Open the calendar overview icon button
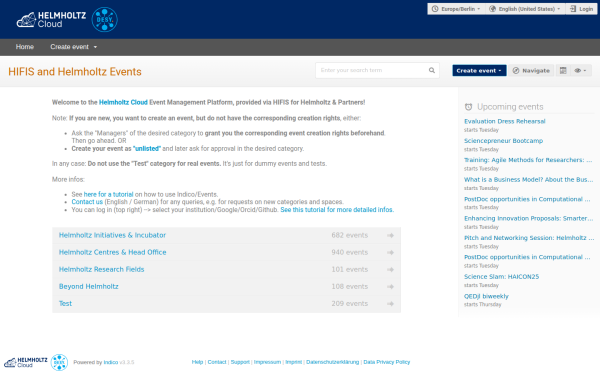The width and height of the screenshot is (600, 375). [x=563, y=70]
